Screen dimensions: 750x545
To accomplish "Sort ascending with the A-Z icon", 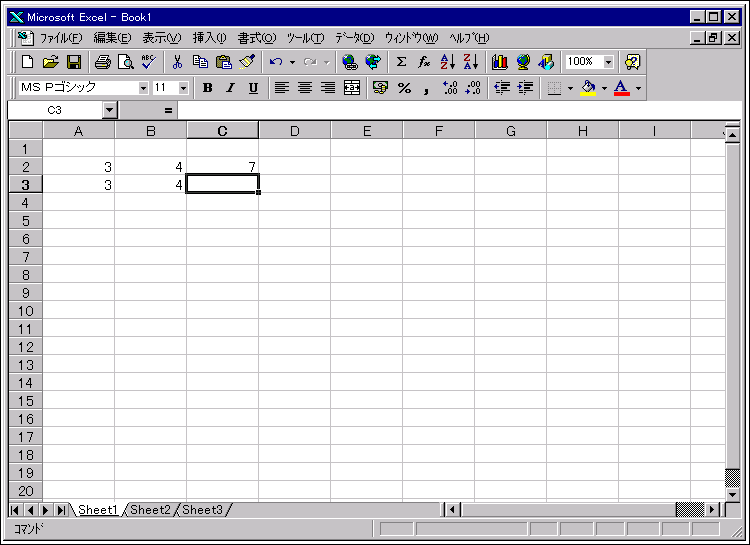I will pyautogui.click(x=447, y=62).
